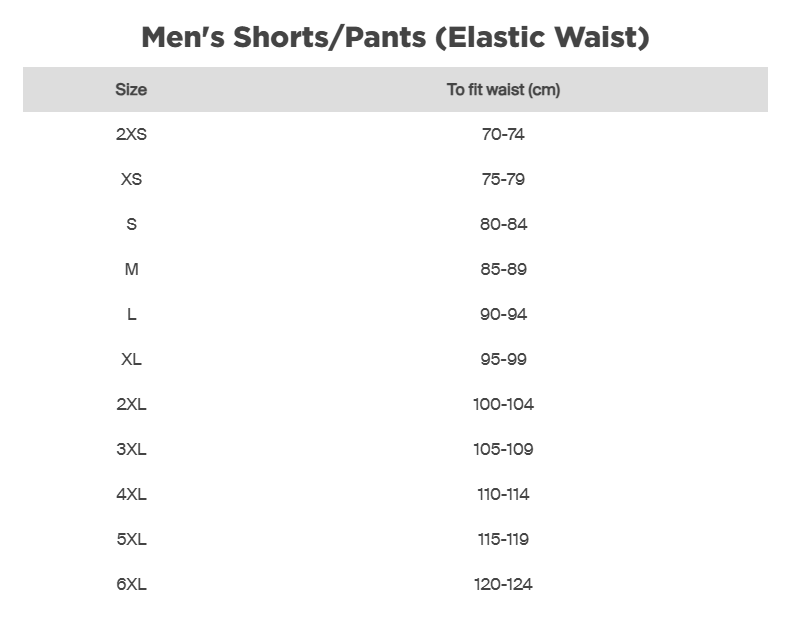Screen dimensions: 798x642
Task: Click the 3XL size label
Action: [131, 449]
